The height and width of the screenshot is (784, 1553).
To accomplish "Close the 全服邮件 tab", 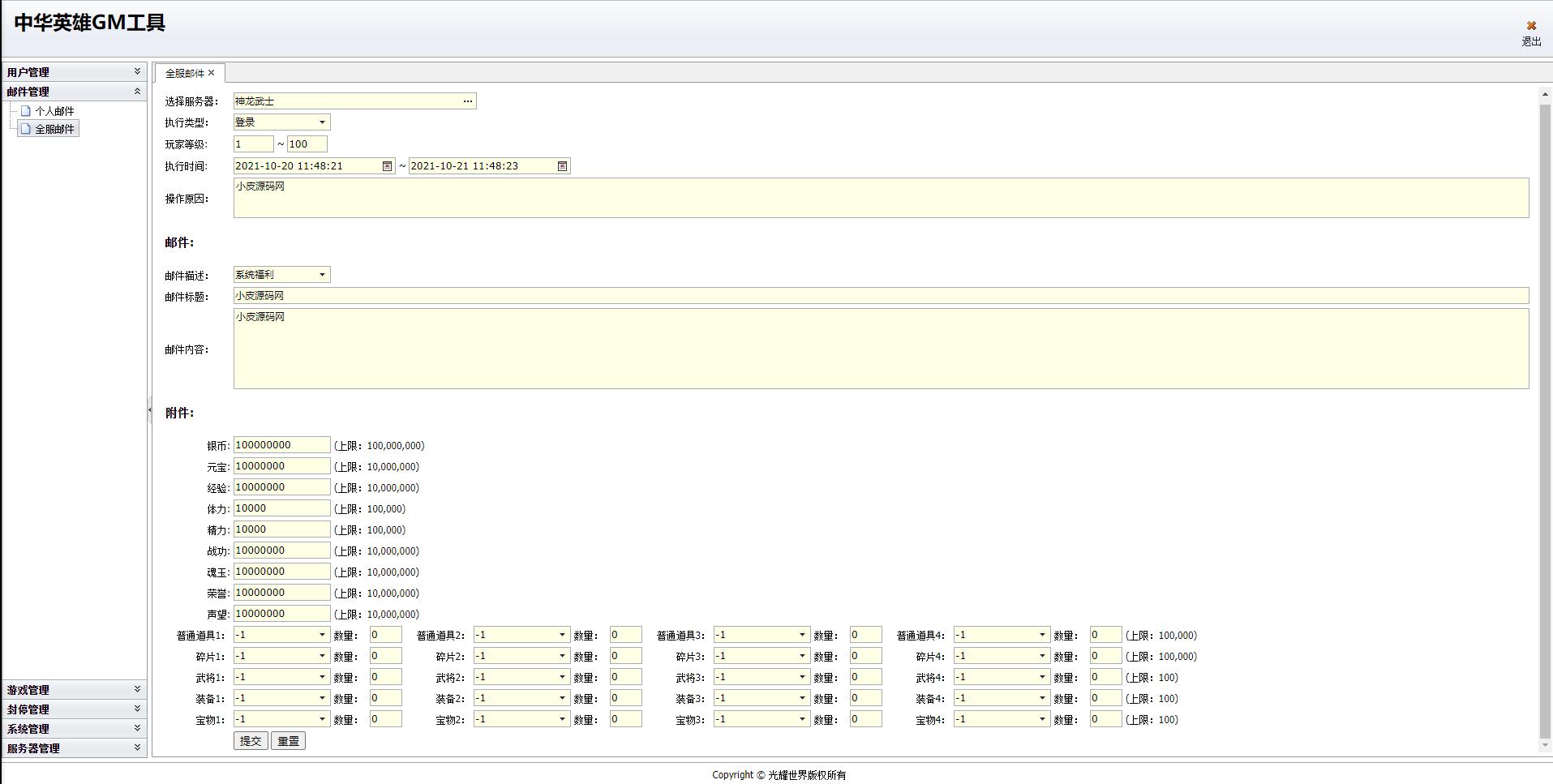I will tap(212, 73).
